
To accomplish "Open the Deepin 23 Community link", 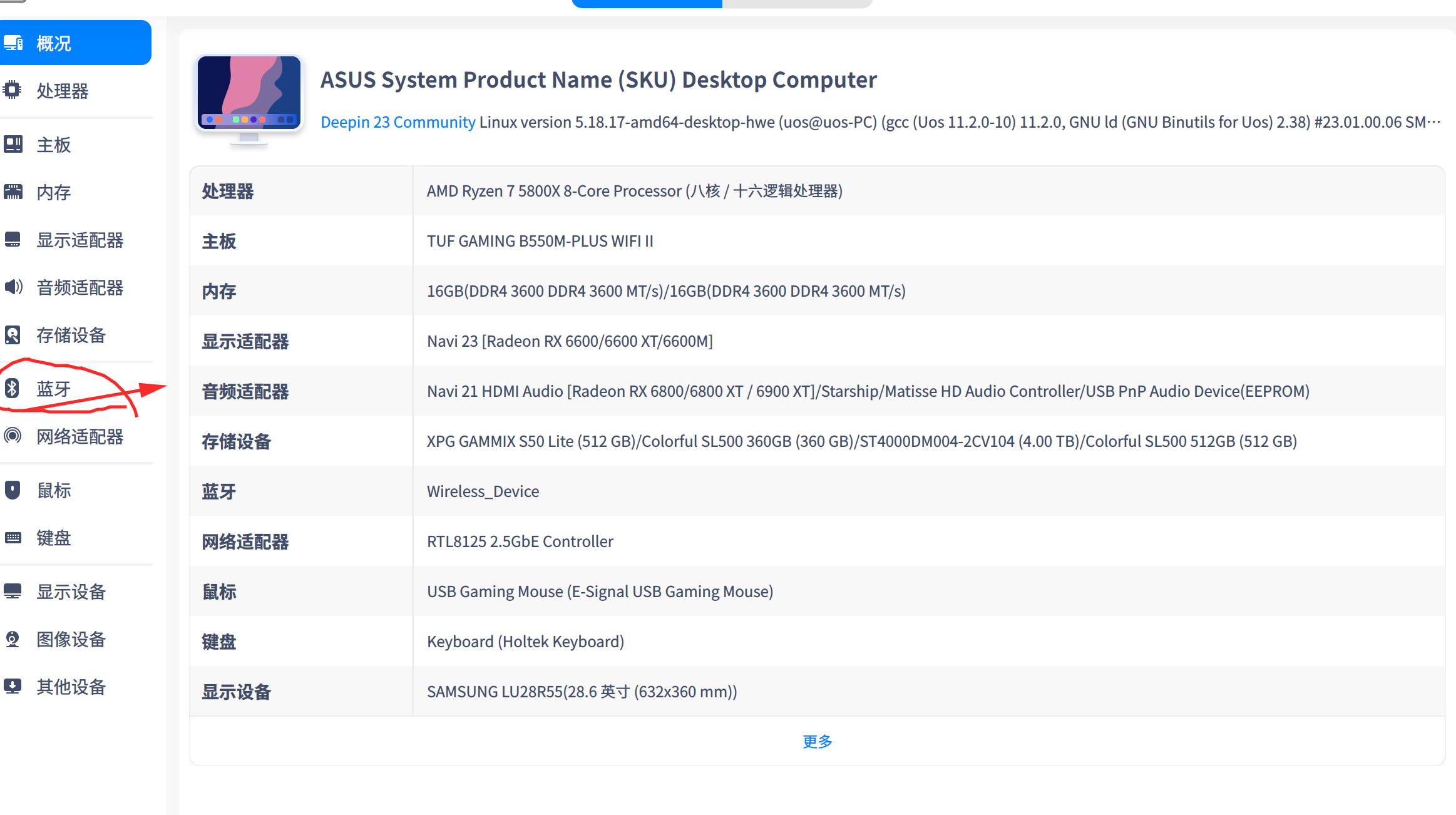I will click(397, 122).
